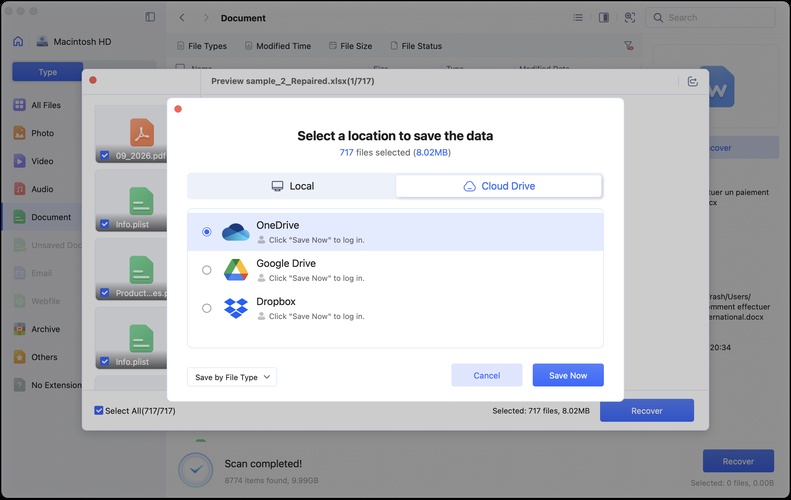The height and width of the screenshot is (500, 791).
Task: Switch to list view icon
Action: [x=578, y=18]
